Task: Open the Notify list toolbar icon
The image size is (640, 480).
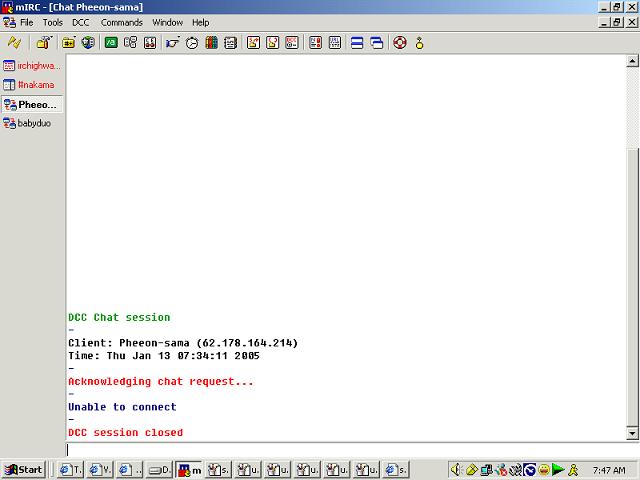Action: tap(315, 42)
